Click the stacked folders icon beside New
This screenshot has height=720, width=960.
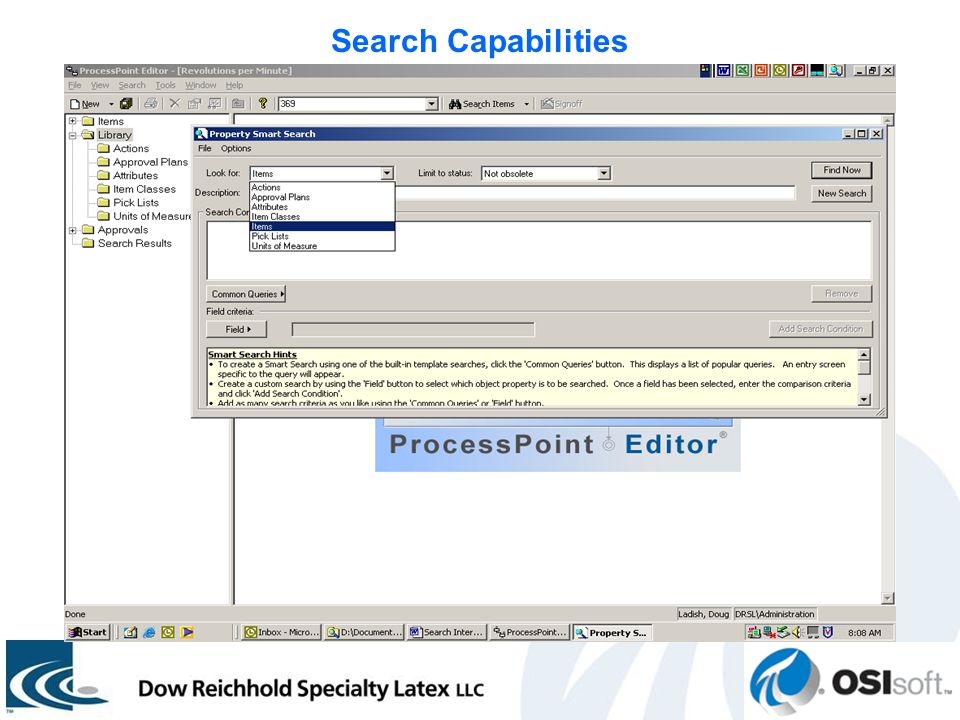click(126, 103)
